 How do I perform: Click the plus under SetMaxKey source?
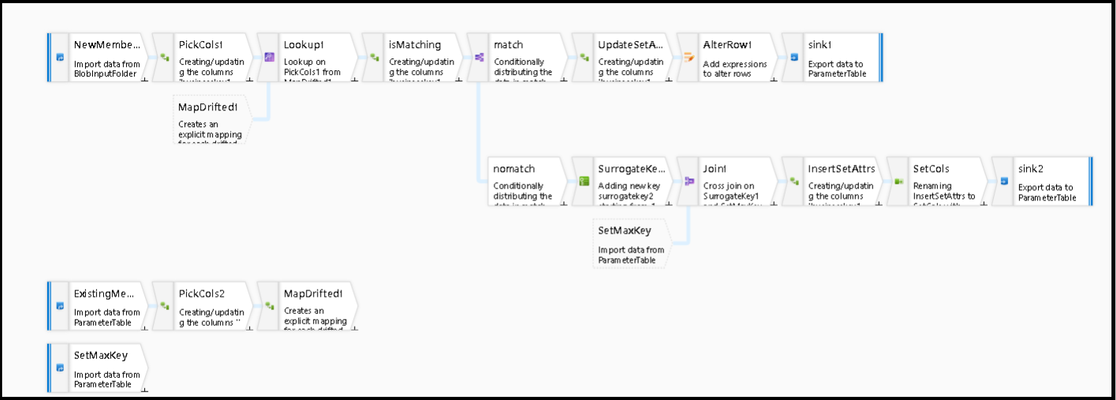(144, 390)
